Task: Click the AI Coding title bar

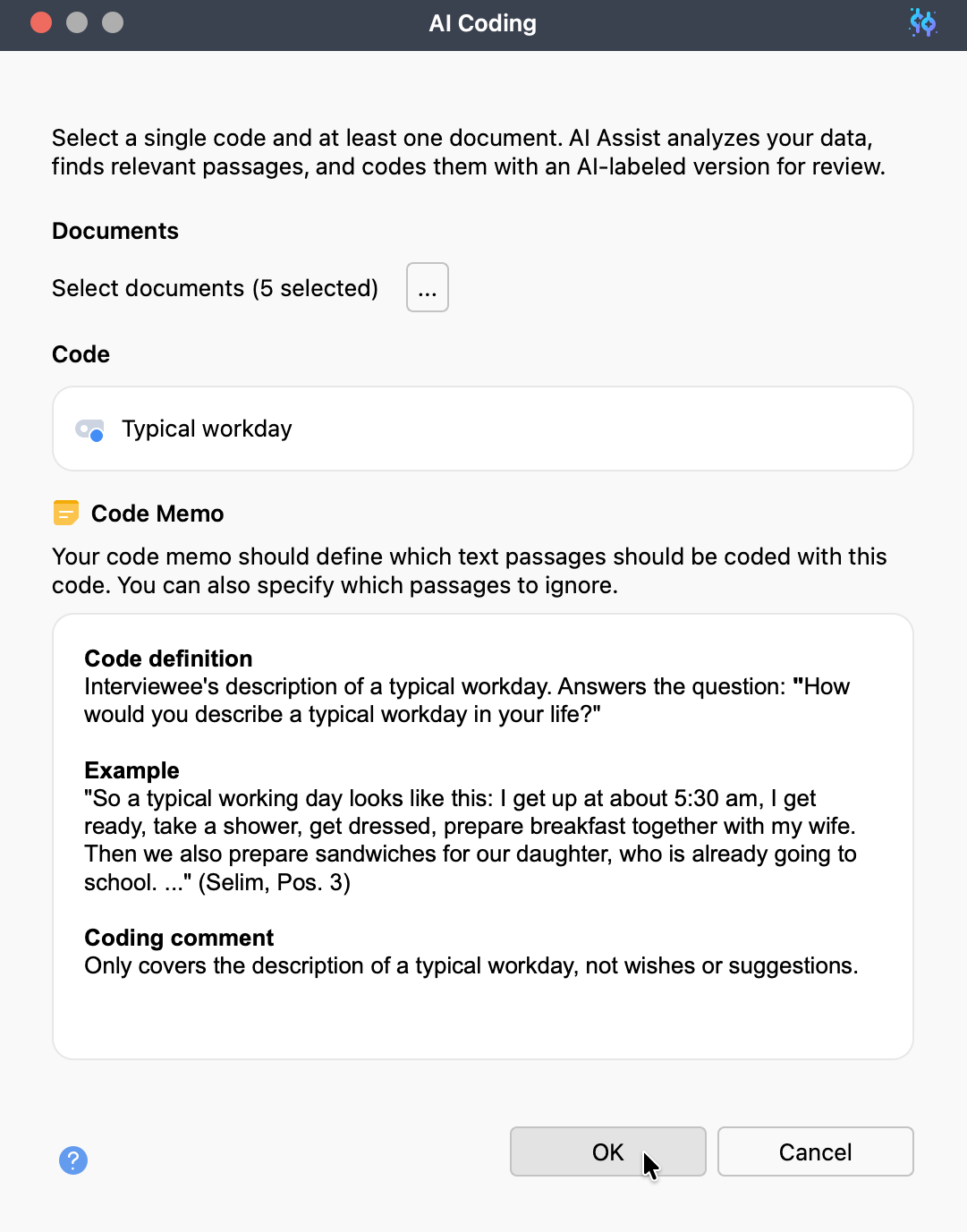Action: point(482,23)
